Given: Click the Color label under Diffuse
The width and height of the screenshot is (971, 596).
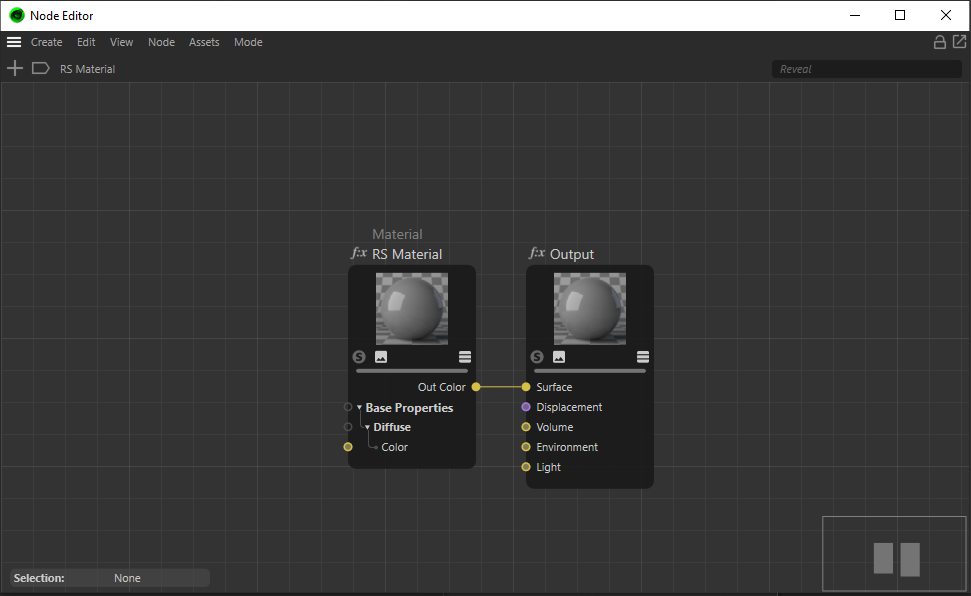Looking at the screenshot, I should click(394, 447).
